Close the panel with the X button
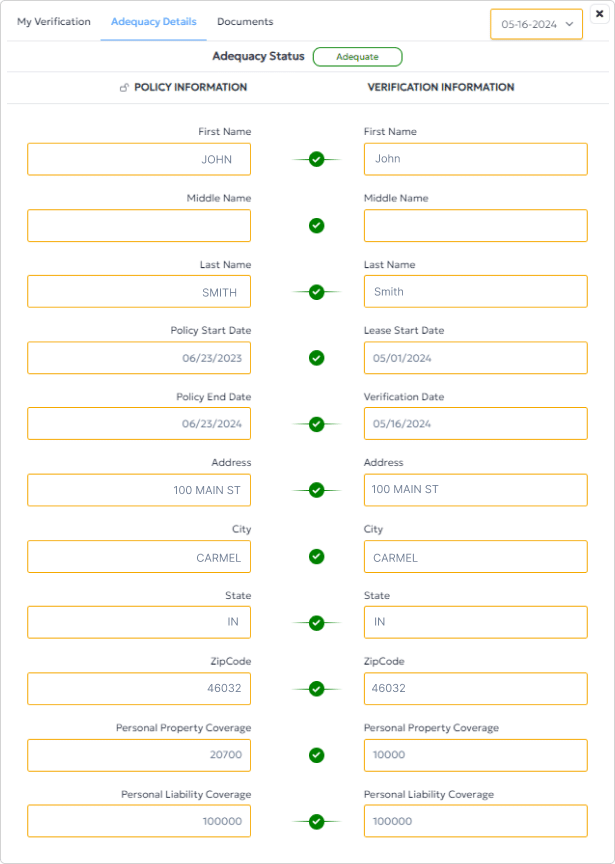The width and height of the screenshot is (615, 864). (601, 15)
